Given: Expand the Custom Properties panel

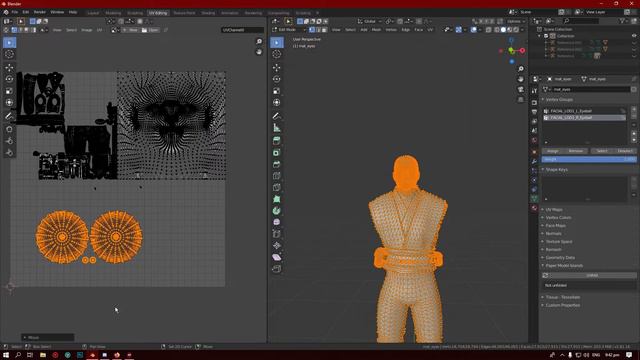Looking at the screenshot, I should point(561,305).
